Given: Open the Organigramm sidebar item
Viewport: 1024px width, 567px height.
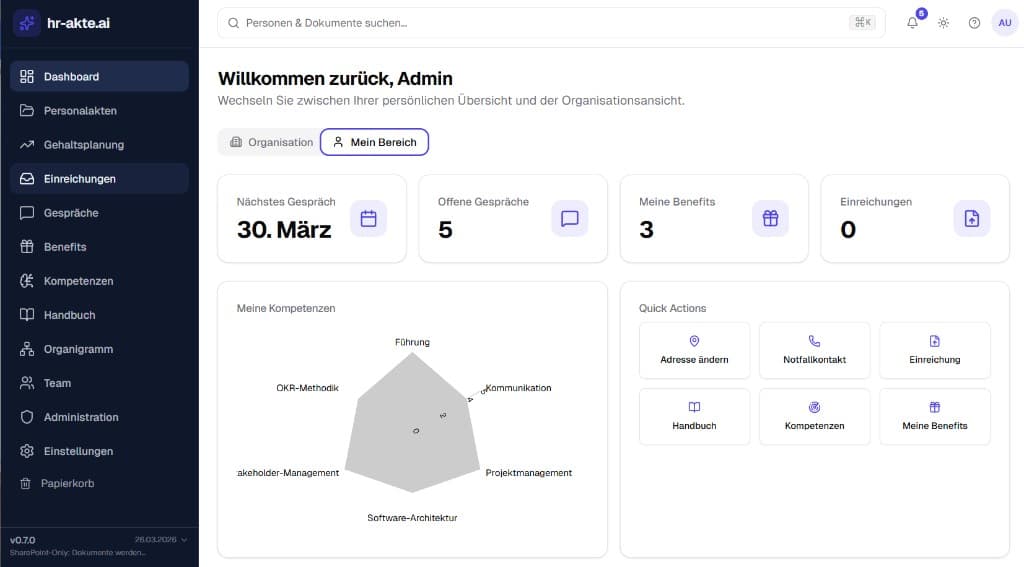Looking at the screenshot, I should (78, 349).
